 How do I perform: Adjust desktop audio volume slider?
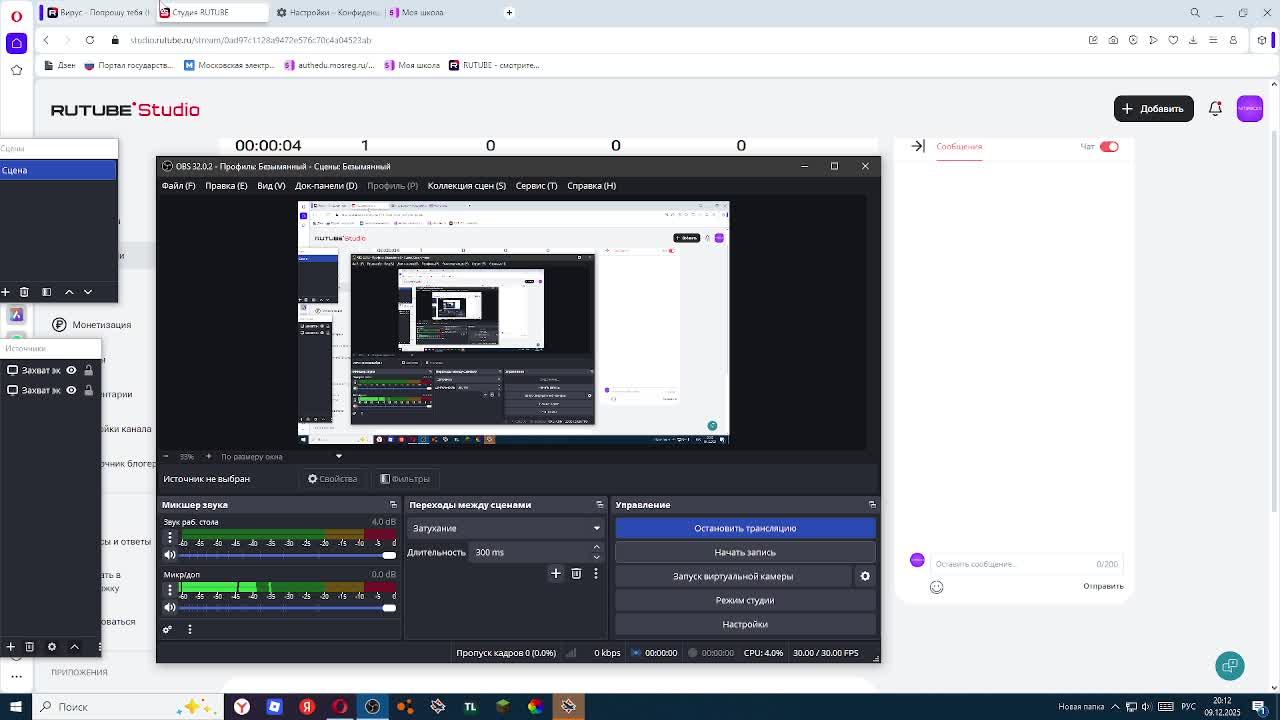(x=287, y=555)
